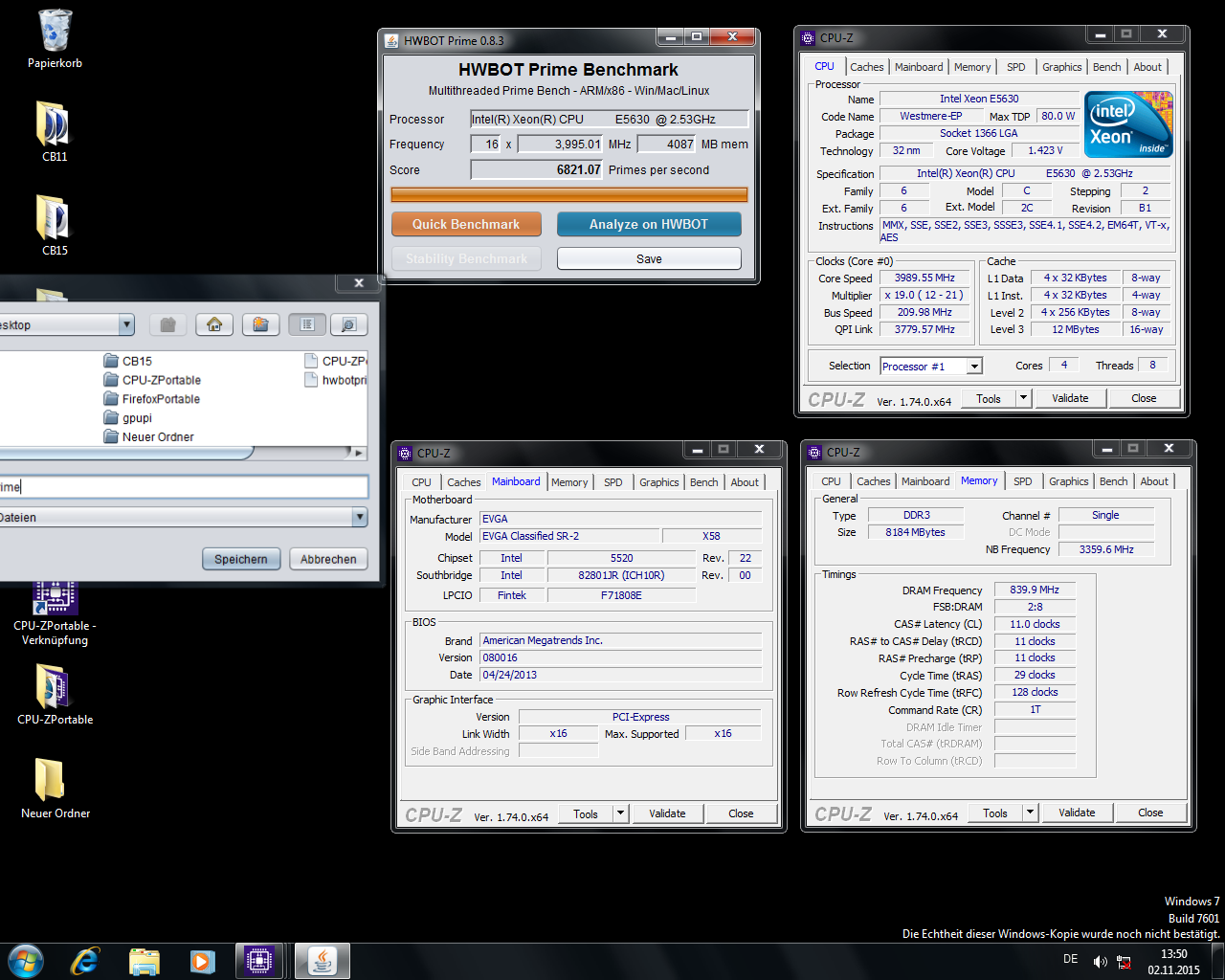Screen dimensions: 1225x980
Task: Click the Quick Benchmark button
Action: click(x=466, y=224)
